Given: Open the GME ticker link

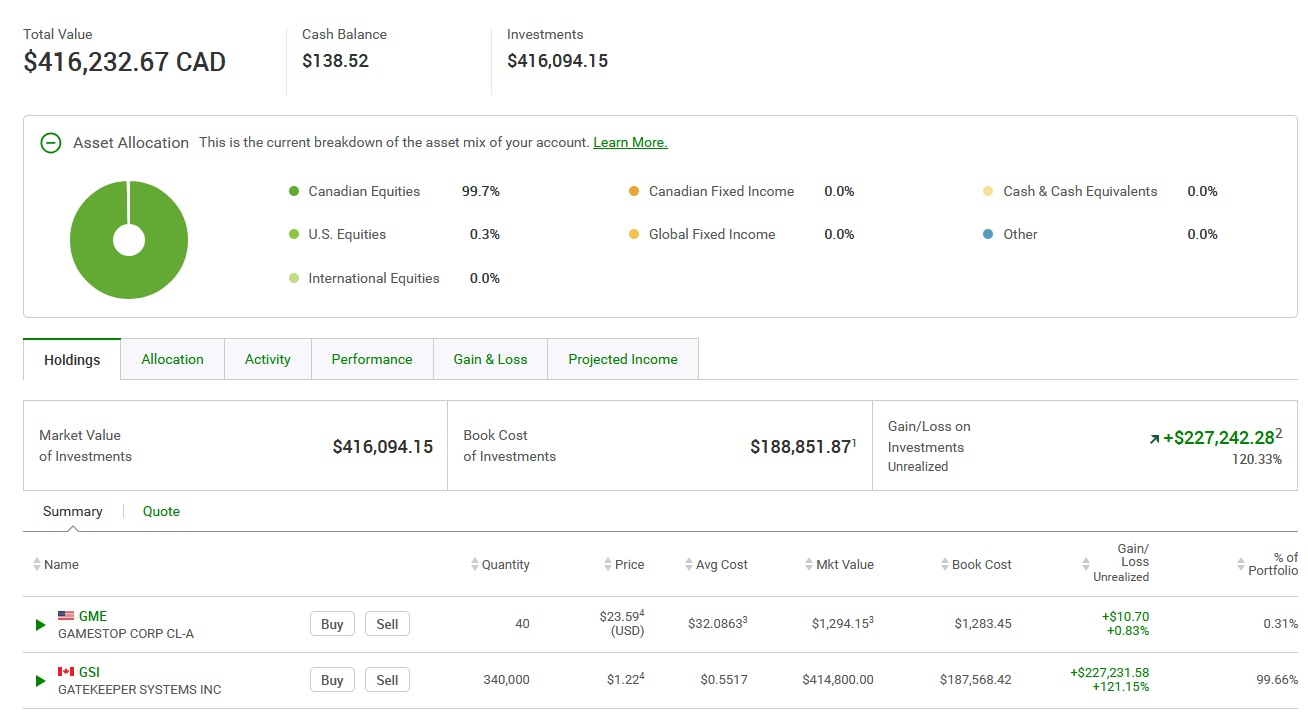Looking at the screenshot, I should pos(93,617).
